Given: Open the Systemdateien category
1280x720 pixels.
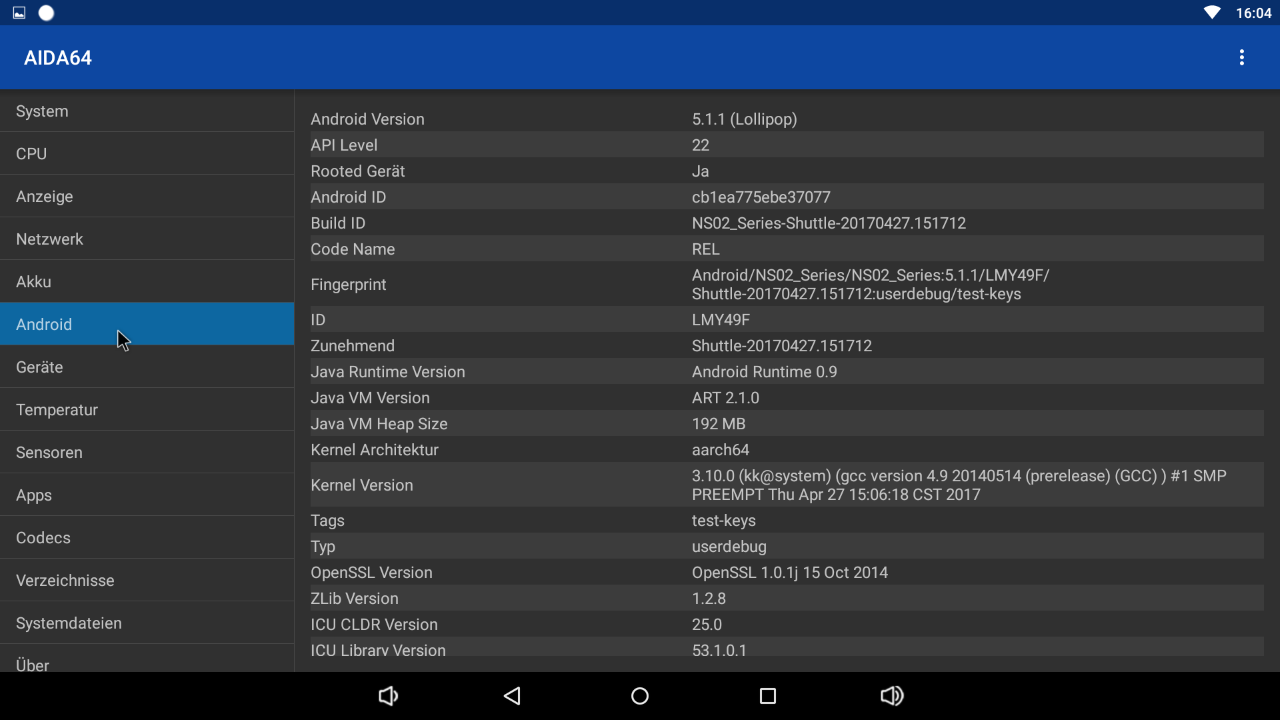Looking at the screenshot, I should 147,623.
